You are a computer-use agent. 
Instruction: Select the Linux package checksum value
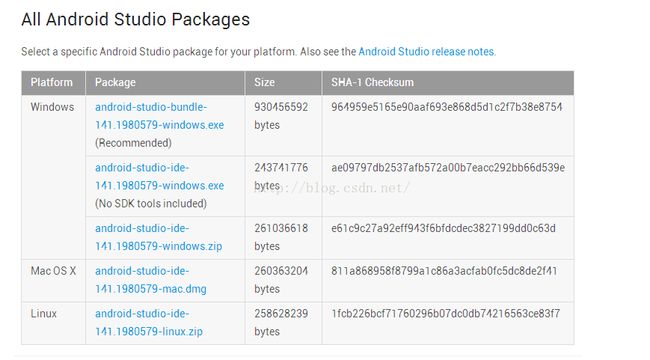coord(446,314)
